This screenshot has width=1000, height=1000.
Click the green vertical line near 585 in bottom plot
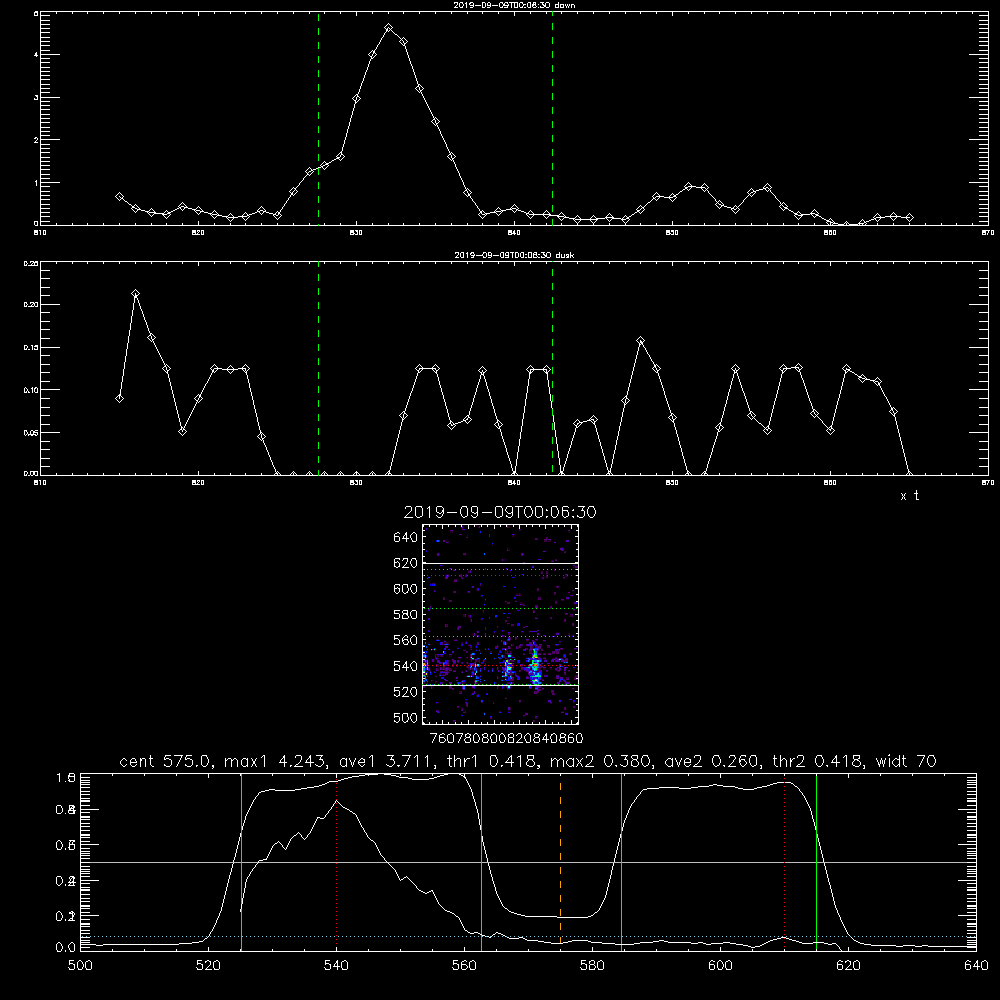[x=621, y=861]
